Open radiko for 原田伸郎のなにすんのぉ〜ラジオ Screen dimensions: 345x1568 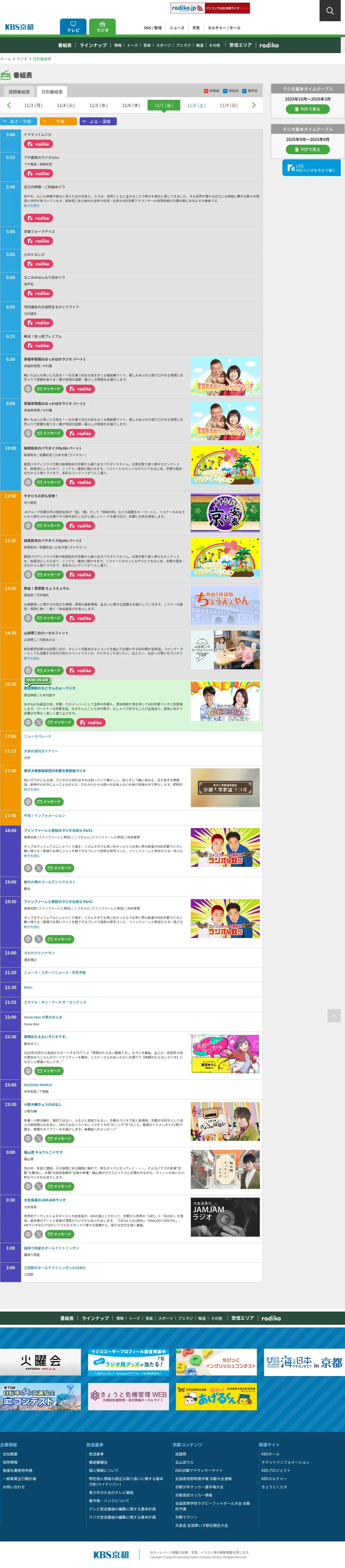pyautogui.click(x=91, y=722)
